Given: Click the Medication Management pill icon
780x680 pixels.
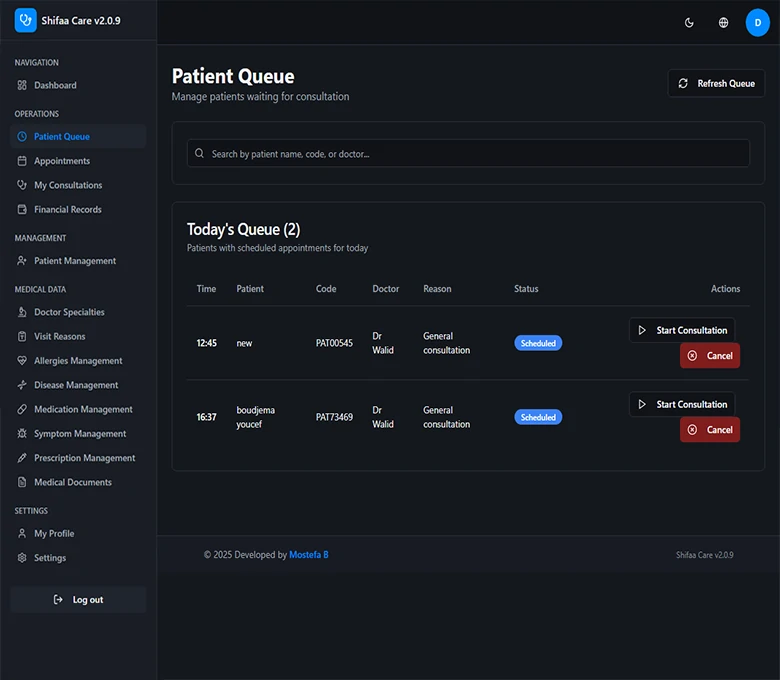Looking at the screenshot, I should tap(22, 409).
